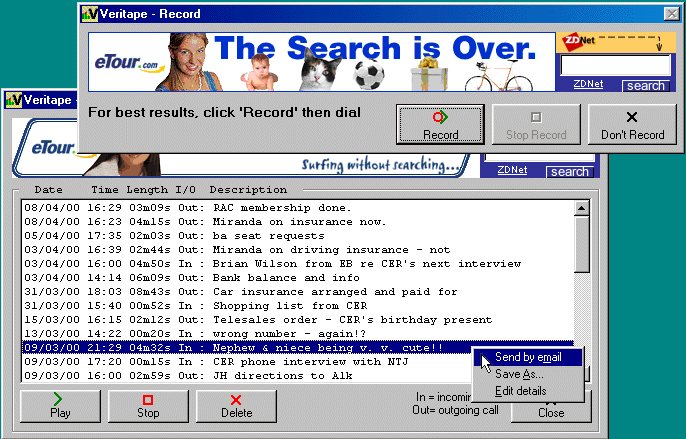Screen dimensions: 686x439
Task: Select the 'Bank balance and info' row
Action: pyautogui.click(x=298, y=278)
